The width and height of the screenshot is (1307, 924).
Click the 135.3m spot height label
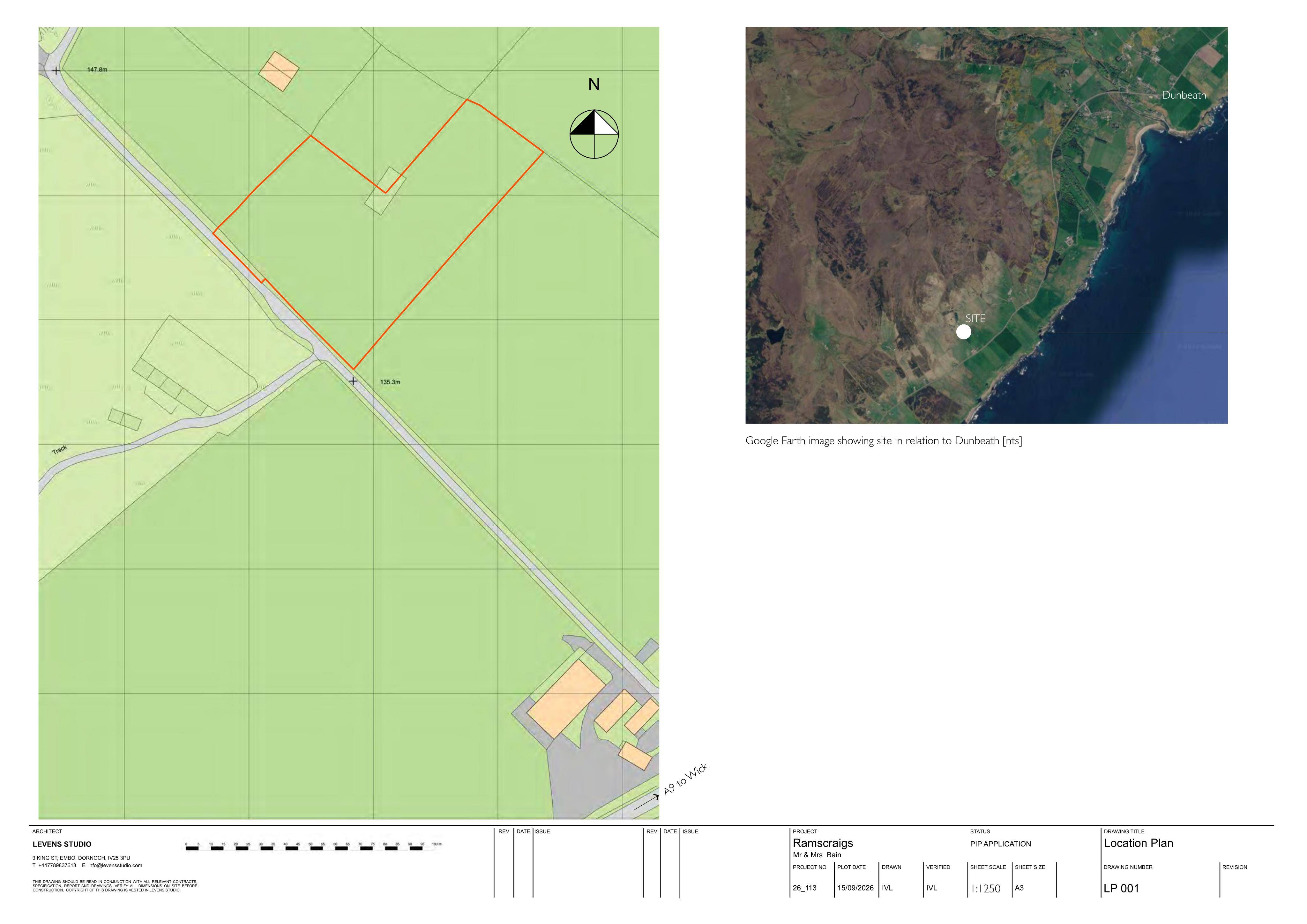click(390, 382)
